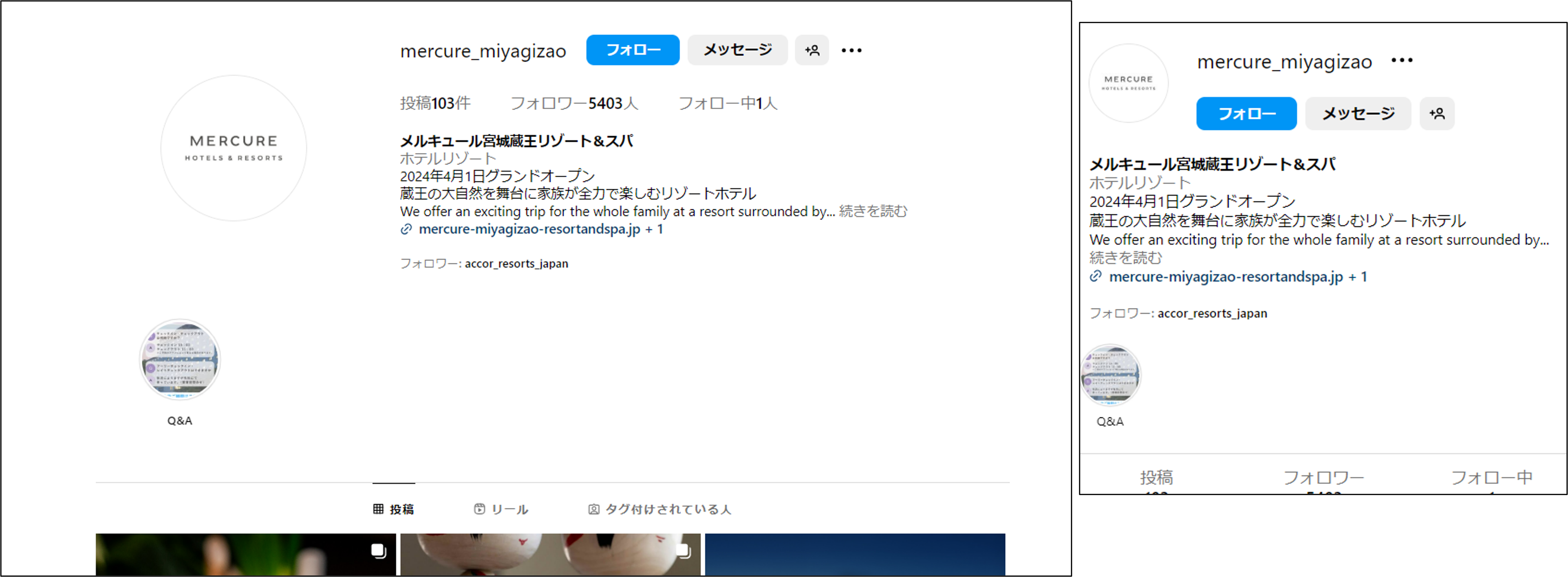Click the add-person suggestion icon in the left view
This screenshot has height=577, width=1568.
811,50
